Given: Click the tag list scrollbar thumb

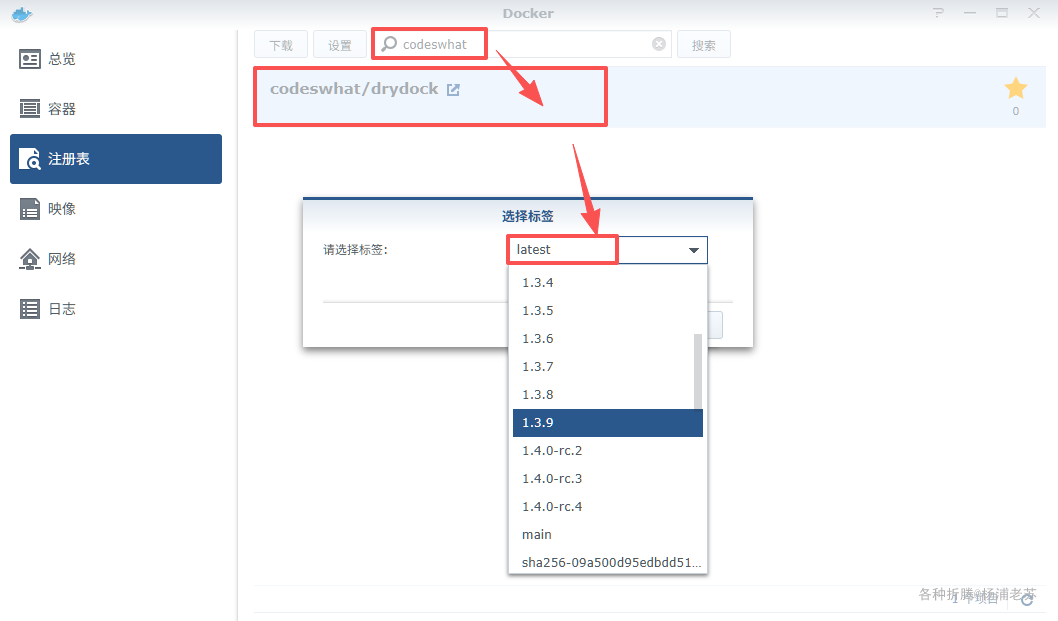Looking at the screenshot, I should (698, 371).
